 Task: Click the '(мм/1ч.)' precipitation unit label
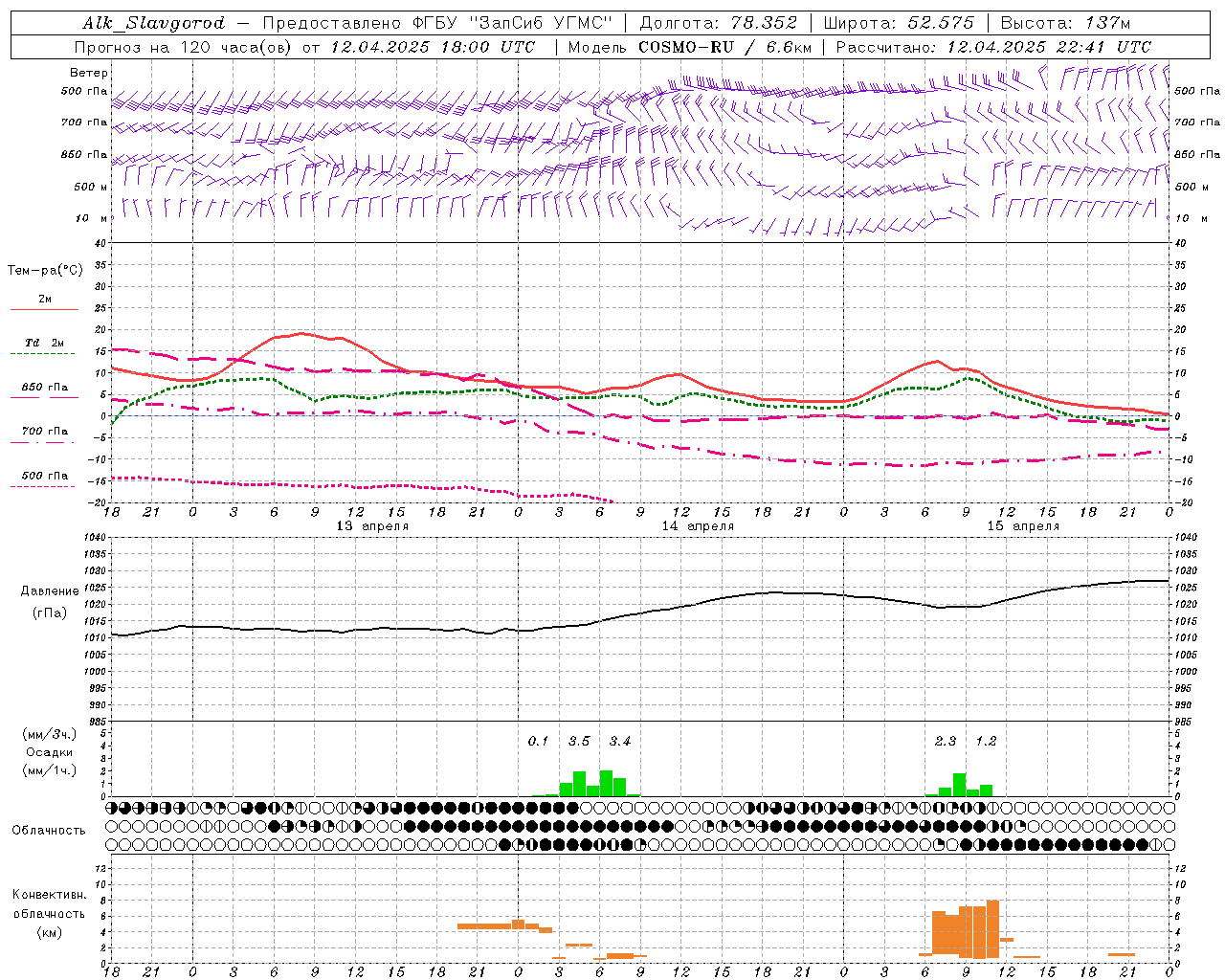(49, 770)
